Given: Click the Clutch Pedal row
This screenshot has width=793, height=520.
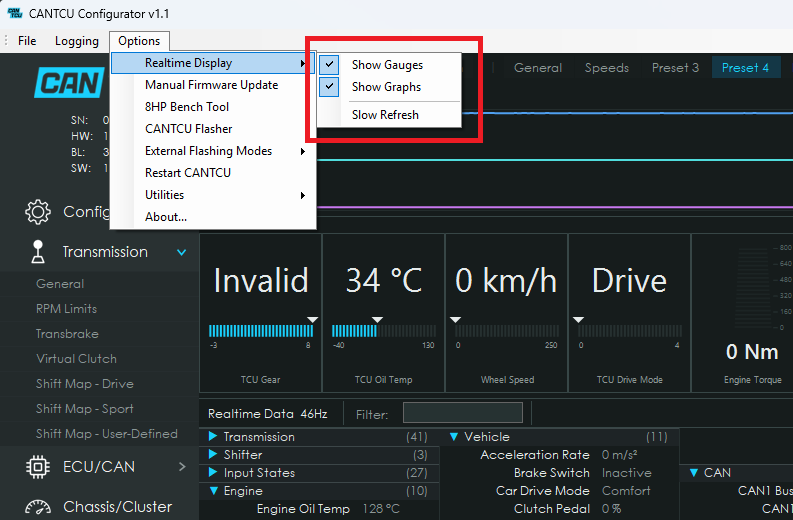Looking at the screenshot, I should click(559, 509).
